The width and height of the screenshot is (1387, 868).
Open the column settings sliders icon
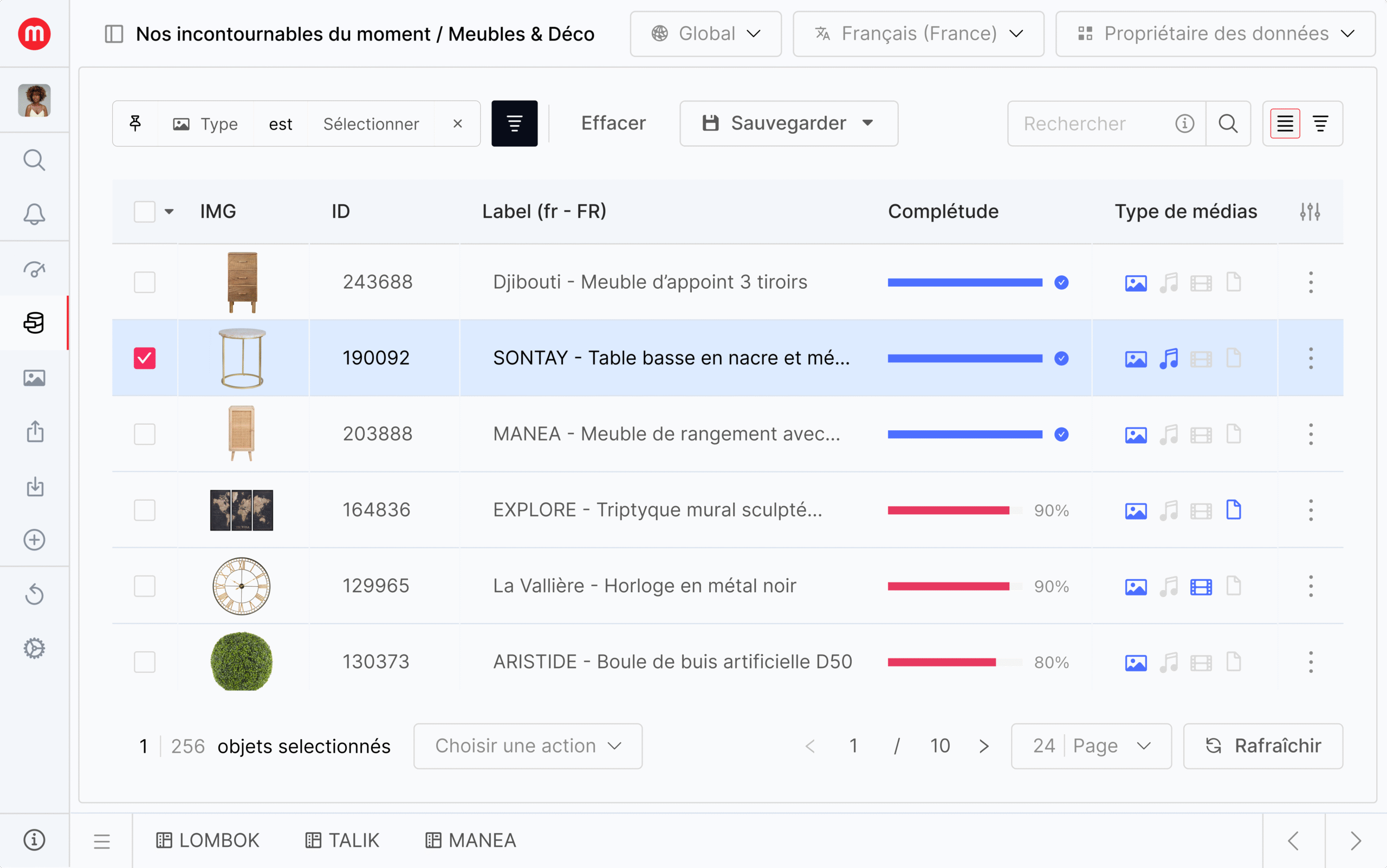[x=1310, y=212]
